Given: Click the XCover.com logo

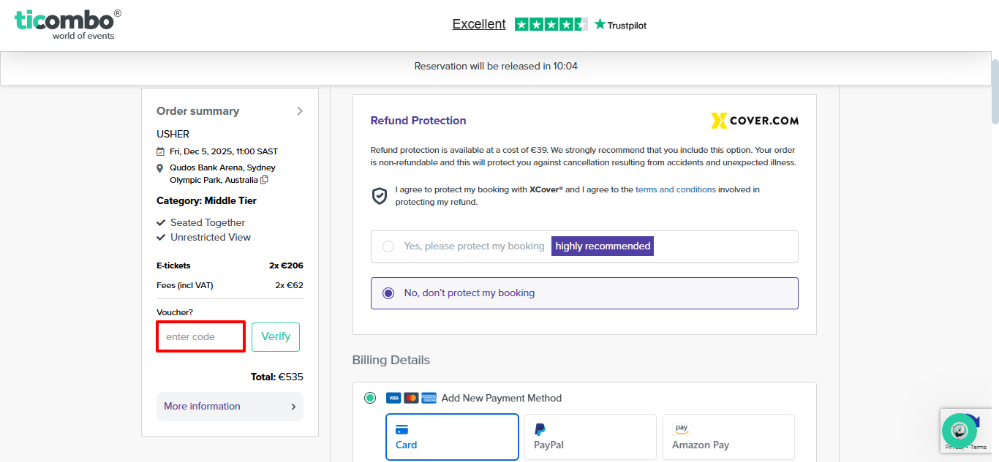Looking at the screenshot, I should (x=754, y=120).
